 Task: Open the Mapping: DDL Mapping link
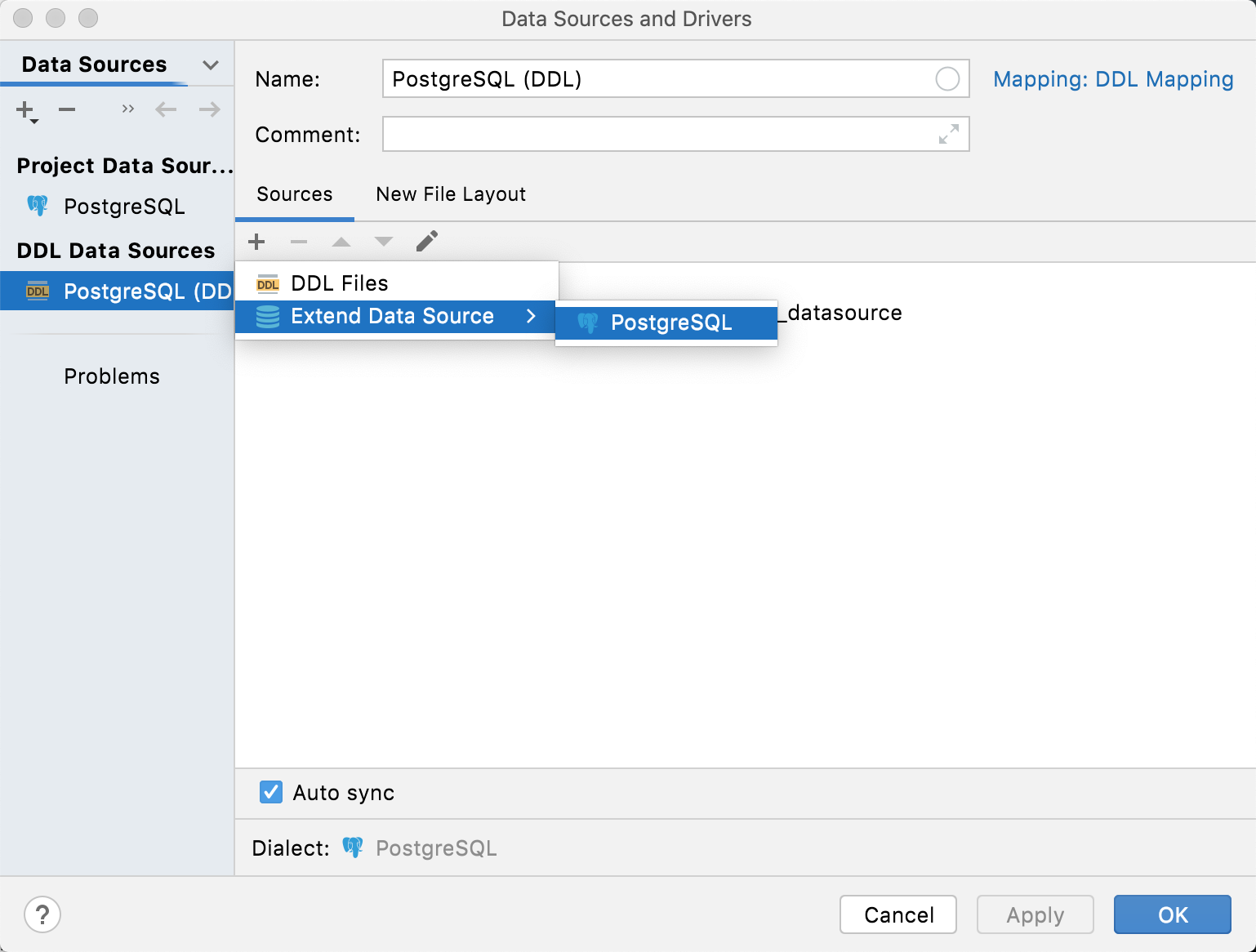coord(1113,79)
